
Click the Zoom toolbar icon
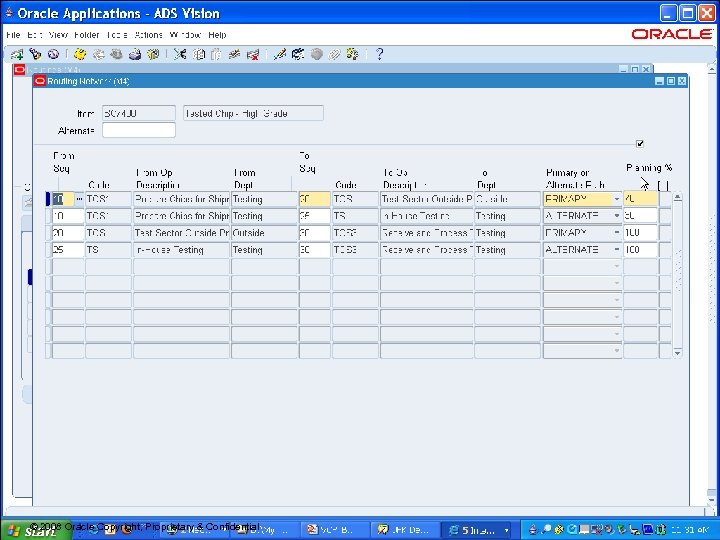(298, 55)
